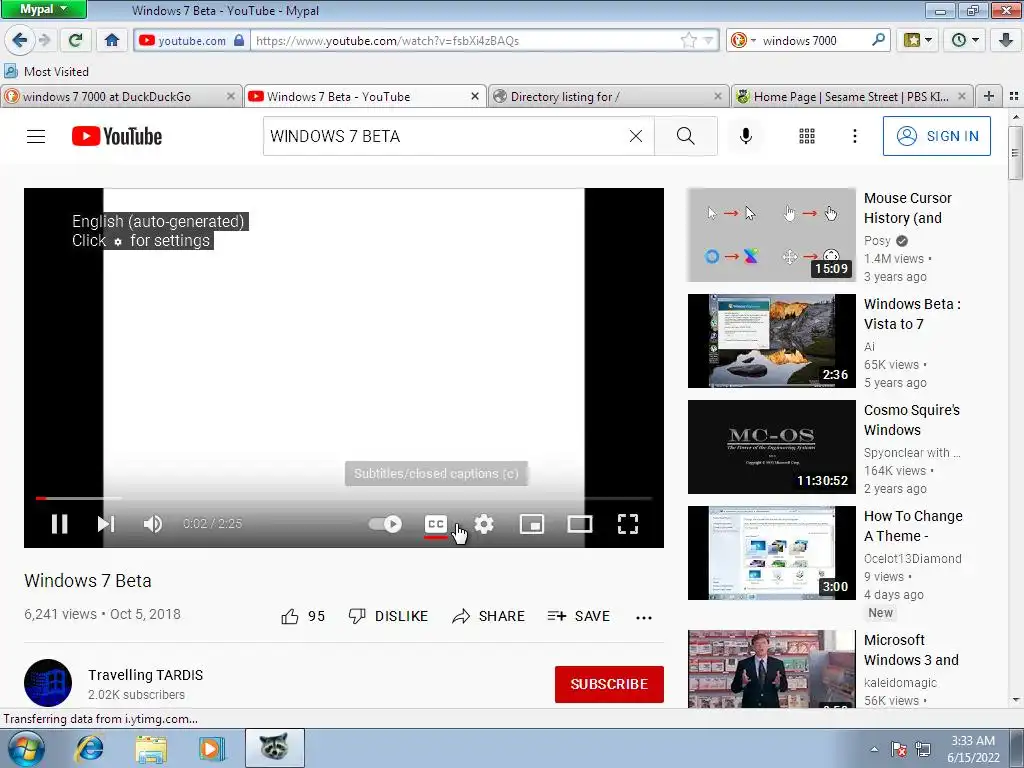
Task: Open the Windows Start button
Action: point(25,748)
